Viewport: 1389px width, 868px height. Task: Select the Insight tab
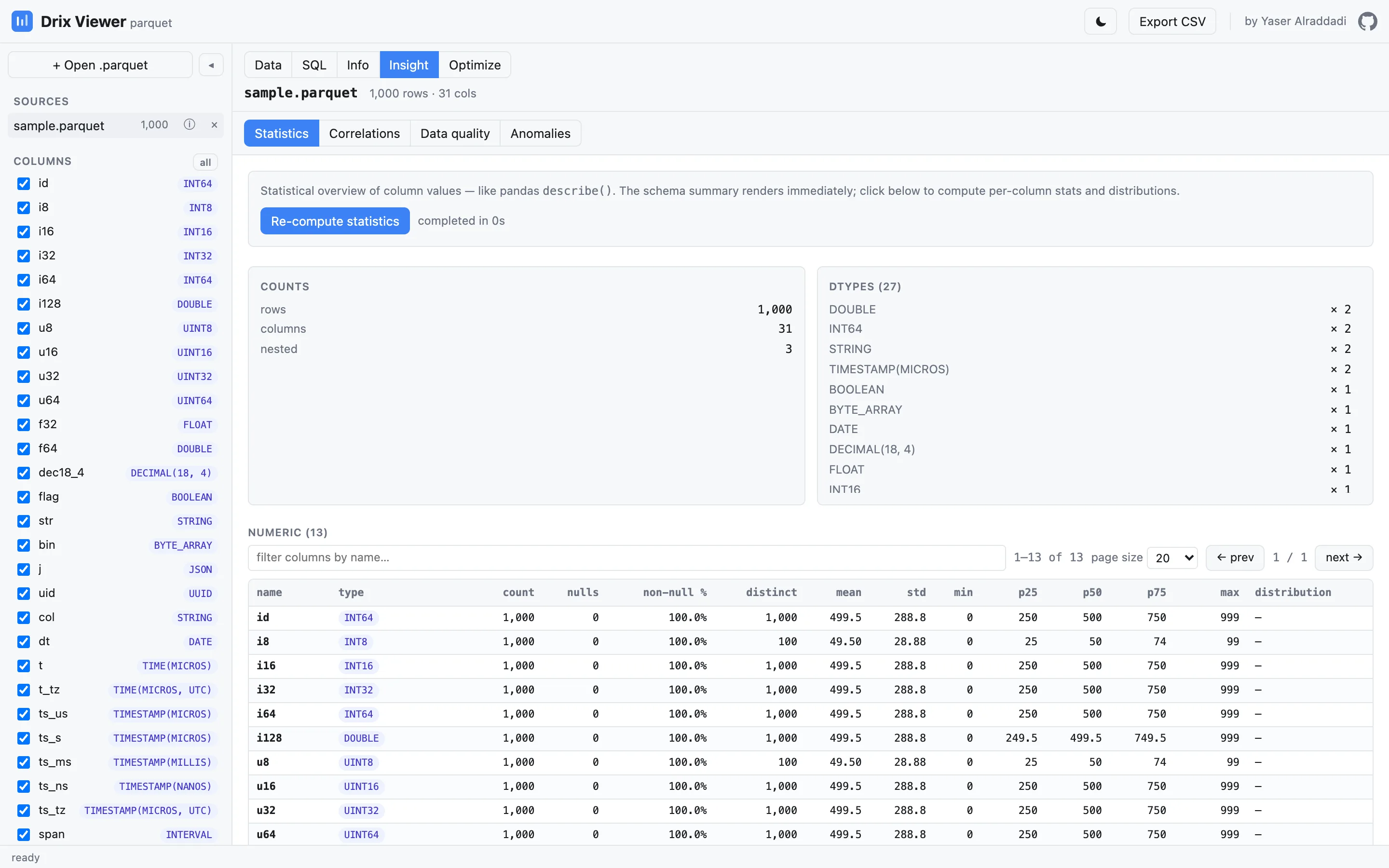pyautogui.click(x=409, y=65)
